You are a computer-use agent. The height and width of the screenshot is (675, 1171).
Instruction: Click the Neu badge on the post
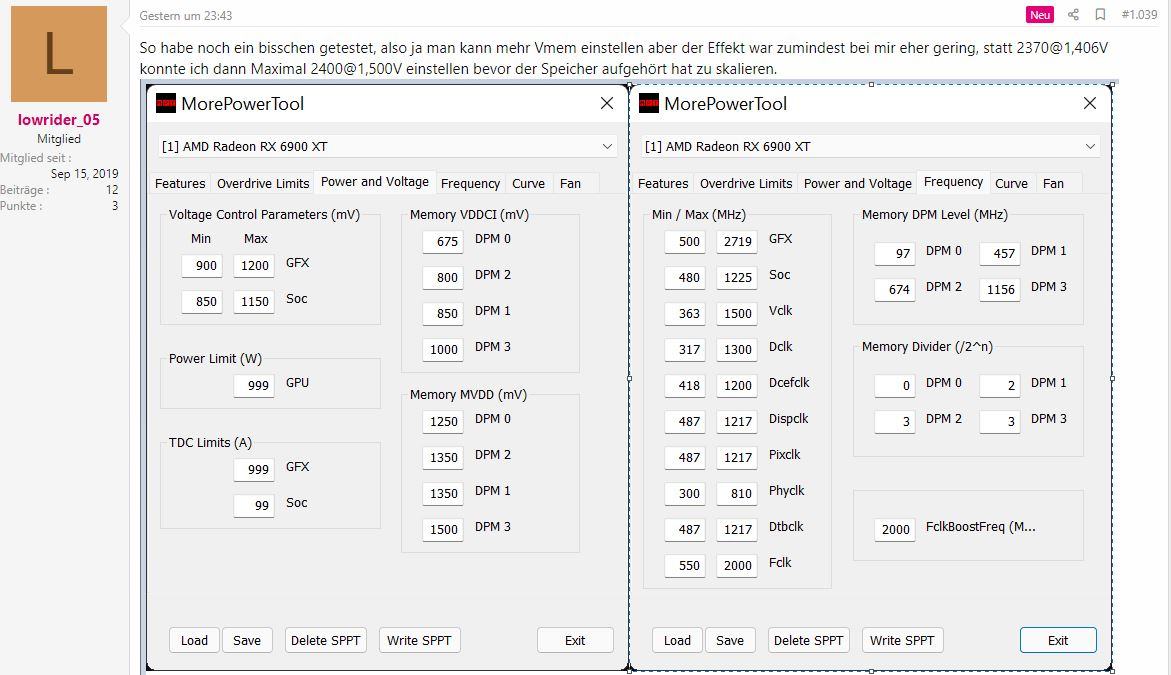coord(1040,15)
